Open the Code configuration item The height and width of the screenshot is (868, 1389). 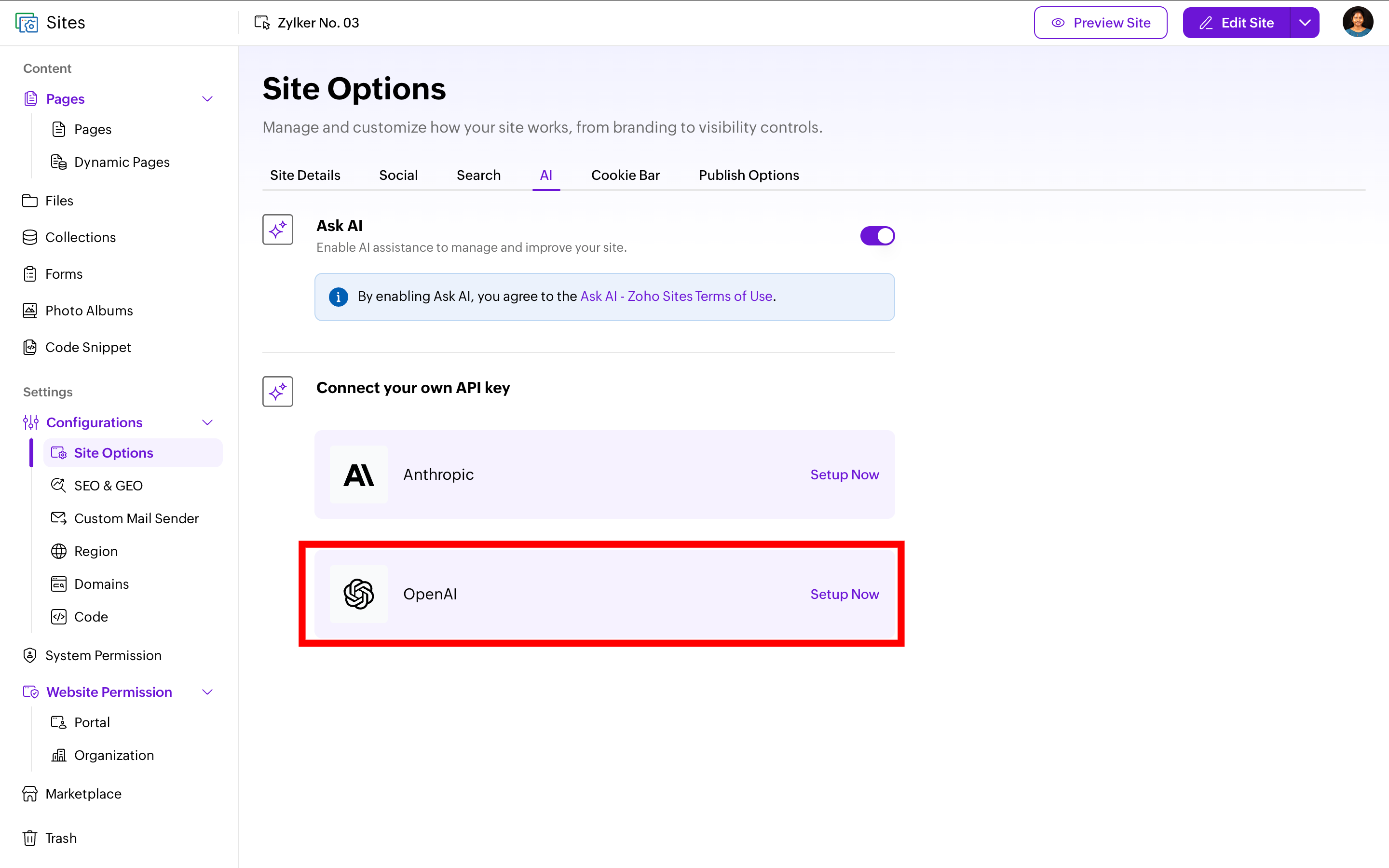[x=79, y=617]
